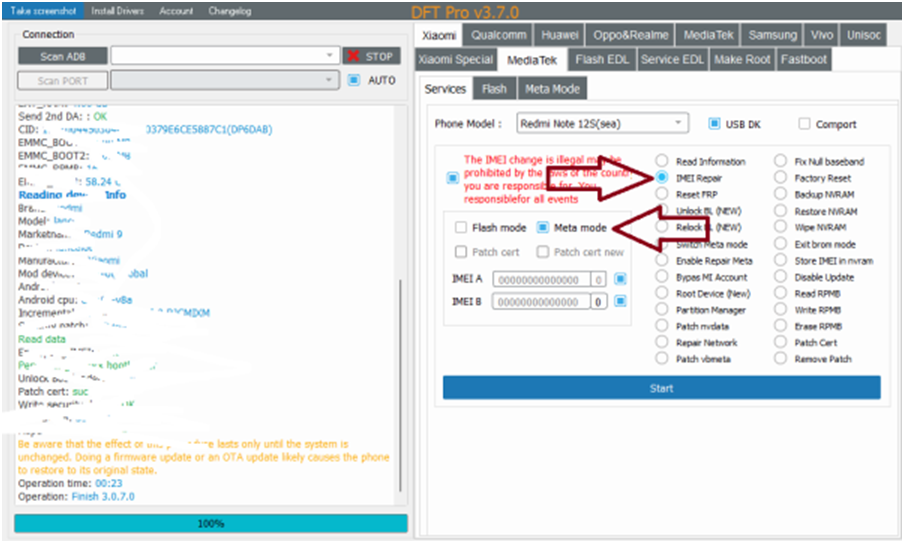Open the Xiaomi Special tab
The image size is (904, 543).
(x=455, y=59)
